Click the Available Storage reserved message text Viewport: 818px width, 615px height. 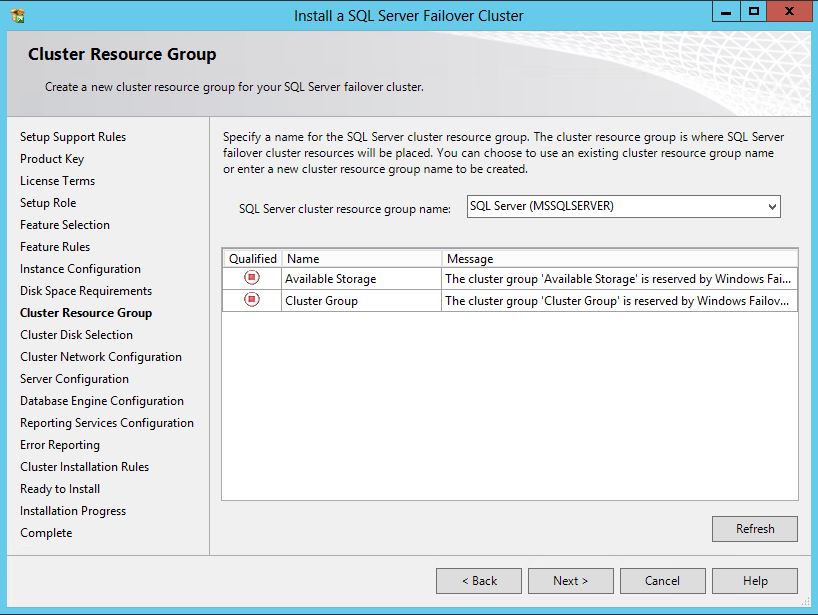coord(618,279)
